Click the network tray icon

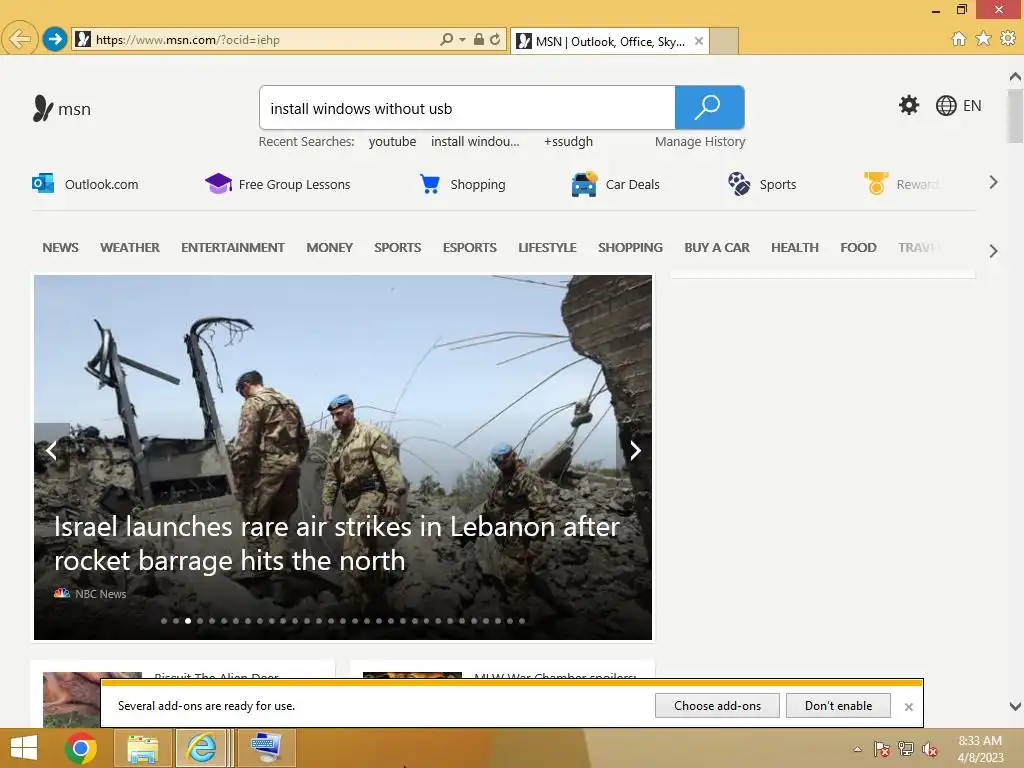906,749
